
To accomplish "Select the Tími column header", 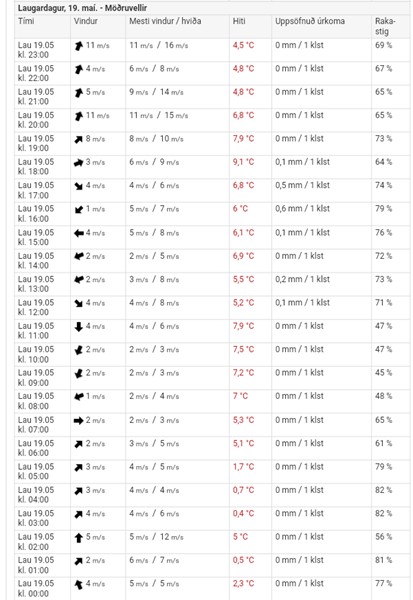I will 26,21.
